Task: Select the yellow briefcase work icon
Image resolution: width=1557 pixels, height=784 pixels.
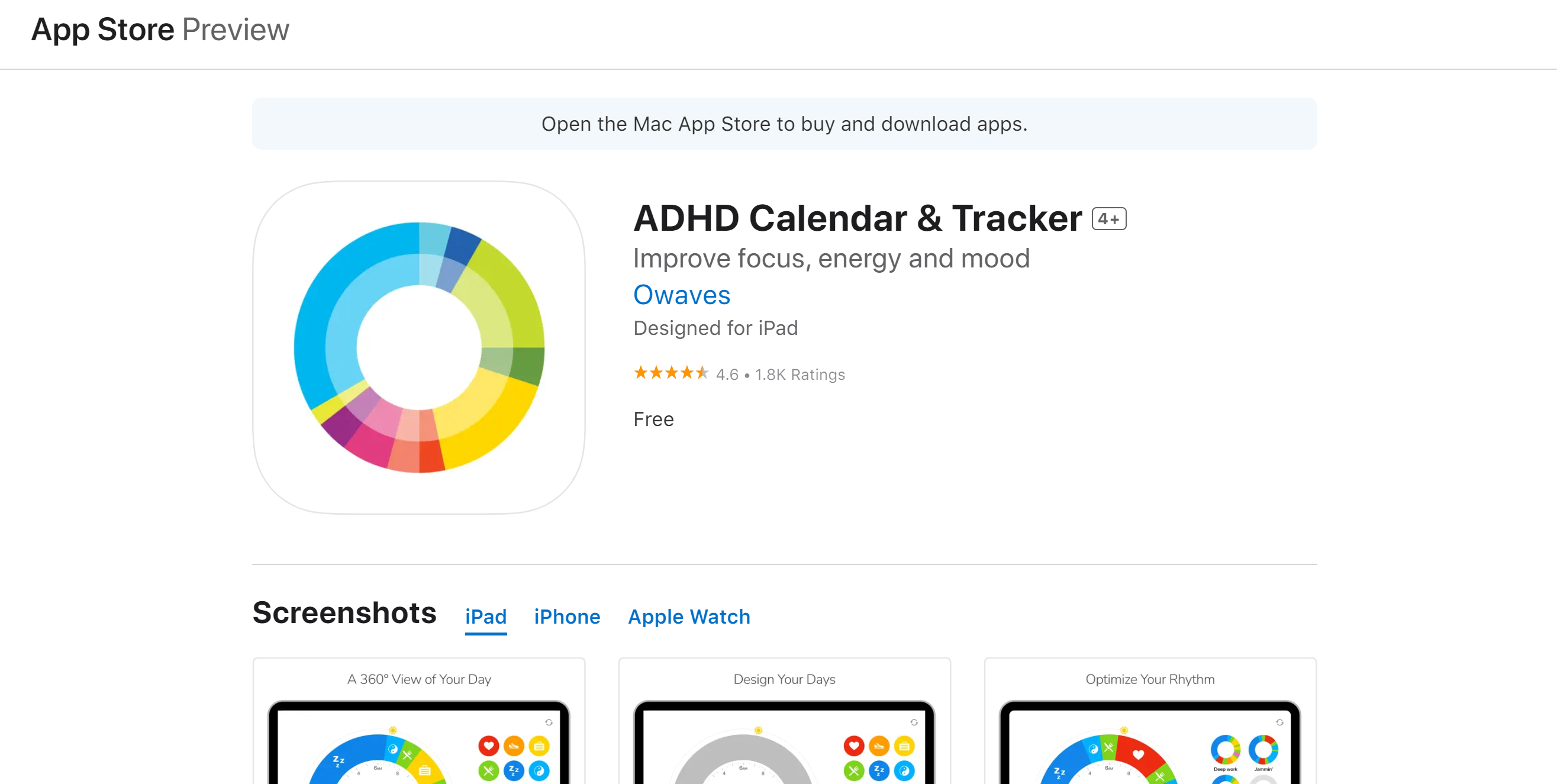Action: coord(539,746)
